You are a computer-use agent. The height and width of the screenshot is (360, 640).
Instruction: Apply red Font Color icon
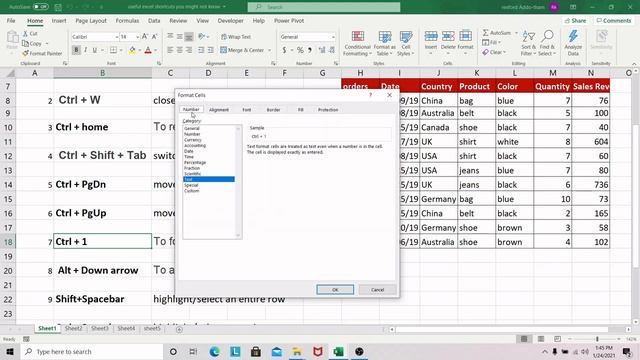pyautogui.click(x=148, y=50)
